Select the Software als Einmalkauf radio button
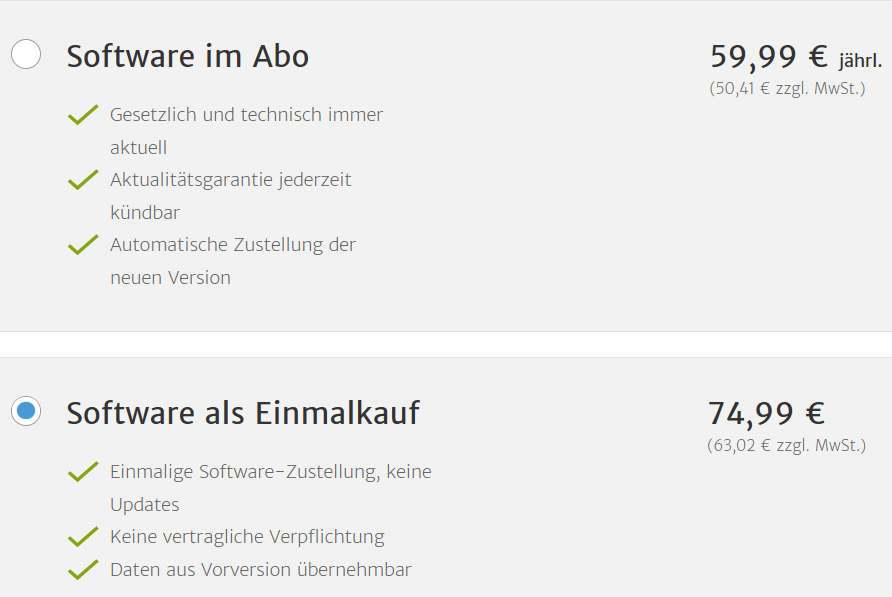 coord(26,410)
